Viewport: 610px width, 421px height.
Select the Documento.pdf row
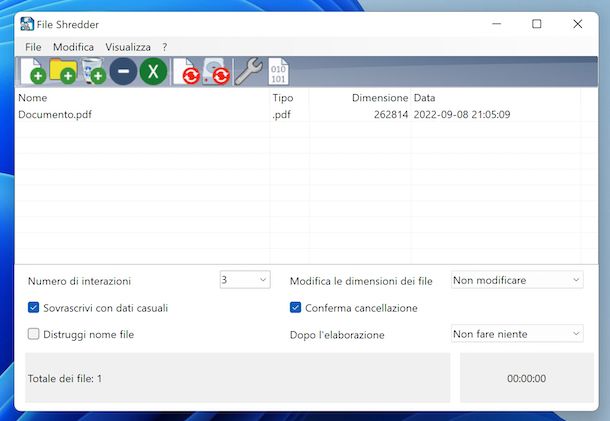pos(306,114)
